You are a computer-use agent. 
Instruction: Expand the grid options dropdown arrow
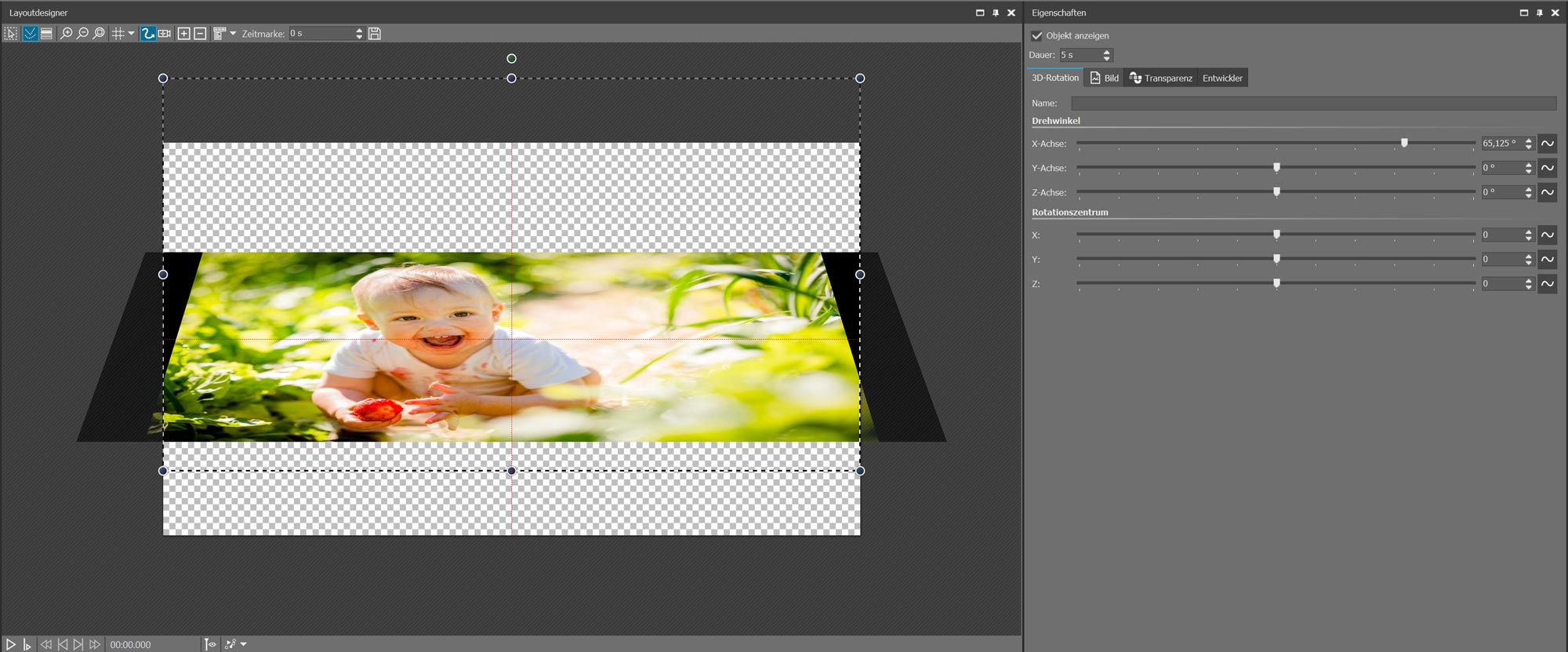[131, 34]
